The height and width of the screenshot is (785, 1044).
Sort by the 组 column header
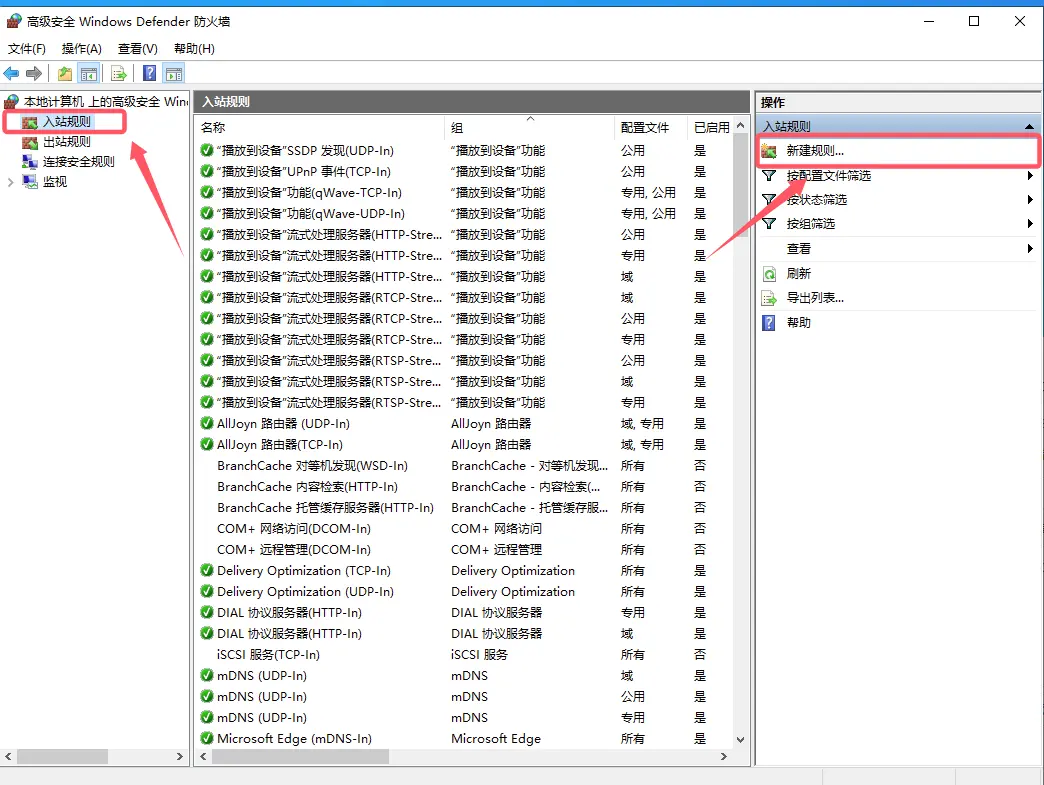coord(530,127)
